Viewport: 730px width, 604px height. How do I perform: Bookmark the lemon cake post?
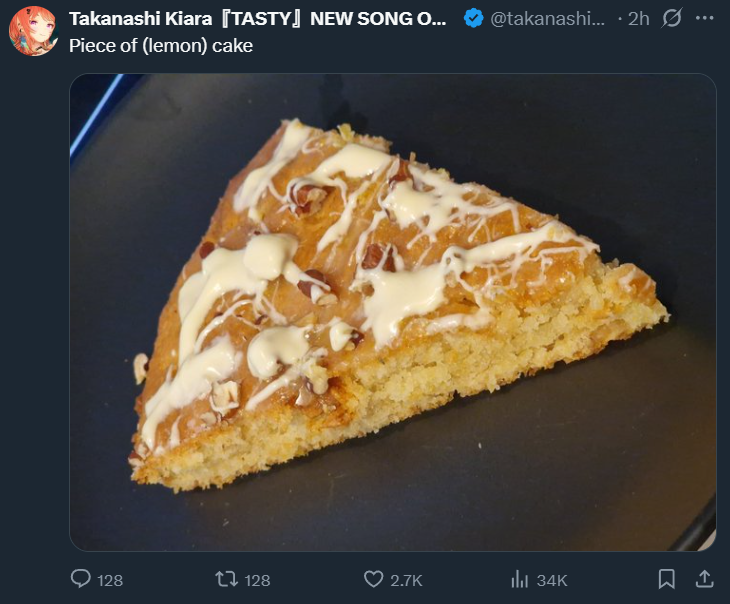pos(667,579)
